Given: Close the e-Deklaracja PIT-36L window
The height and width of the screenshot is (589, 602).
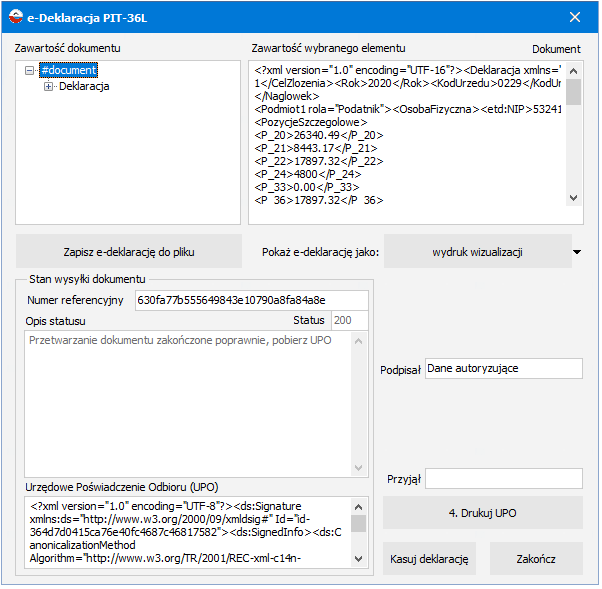Looking at the screenshot, I should click(575, 17).
